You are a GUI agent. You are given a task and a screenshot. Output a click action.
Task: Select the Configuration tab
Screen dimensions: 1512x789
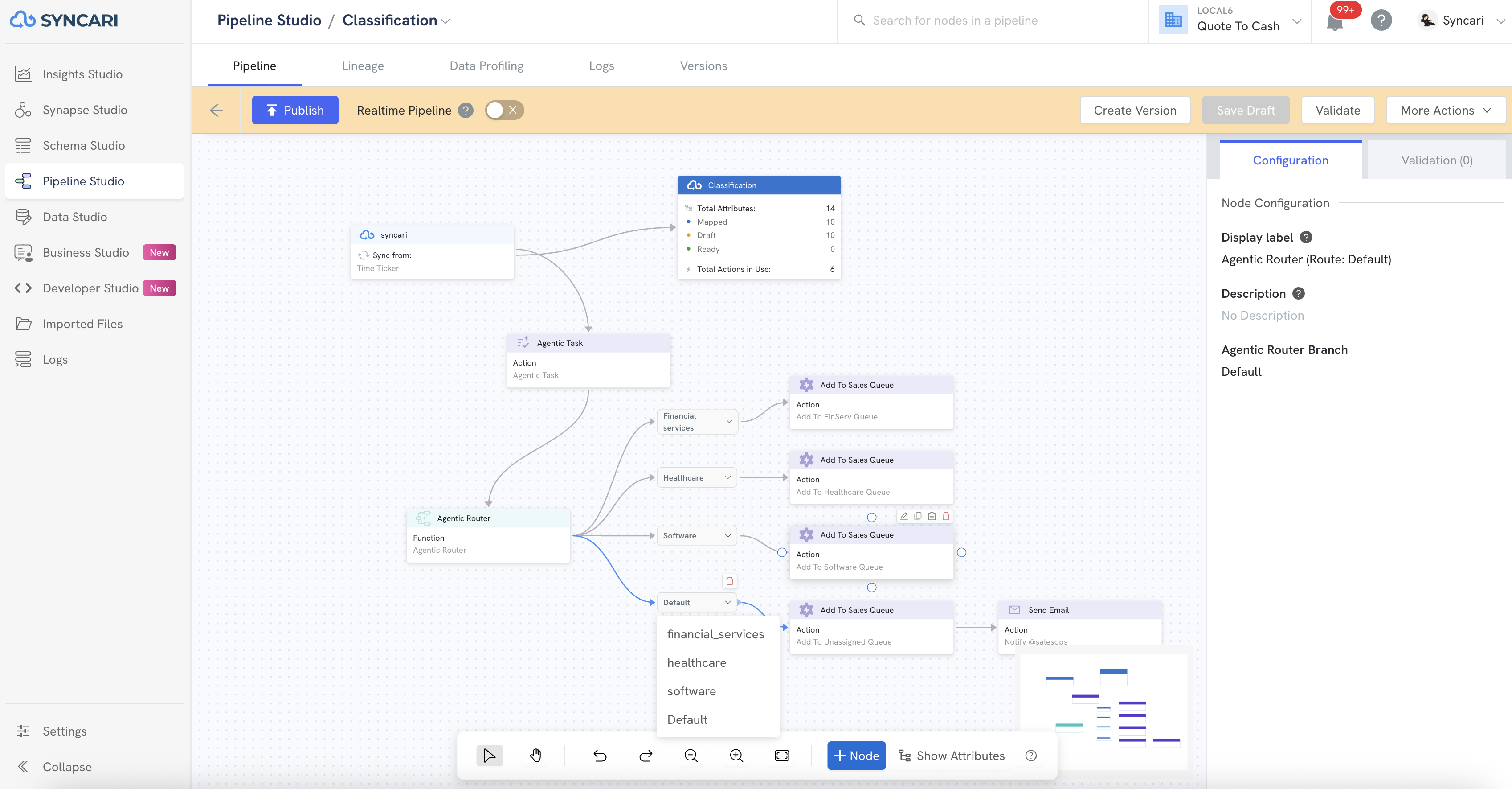1290,160
